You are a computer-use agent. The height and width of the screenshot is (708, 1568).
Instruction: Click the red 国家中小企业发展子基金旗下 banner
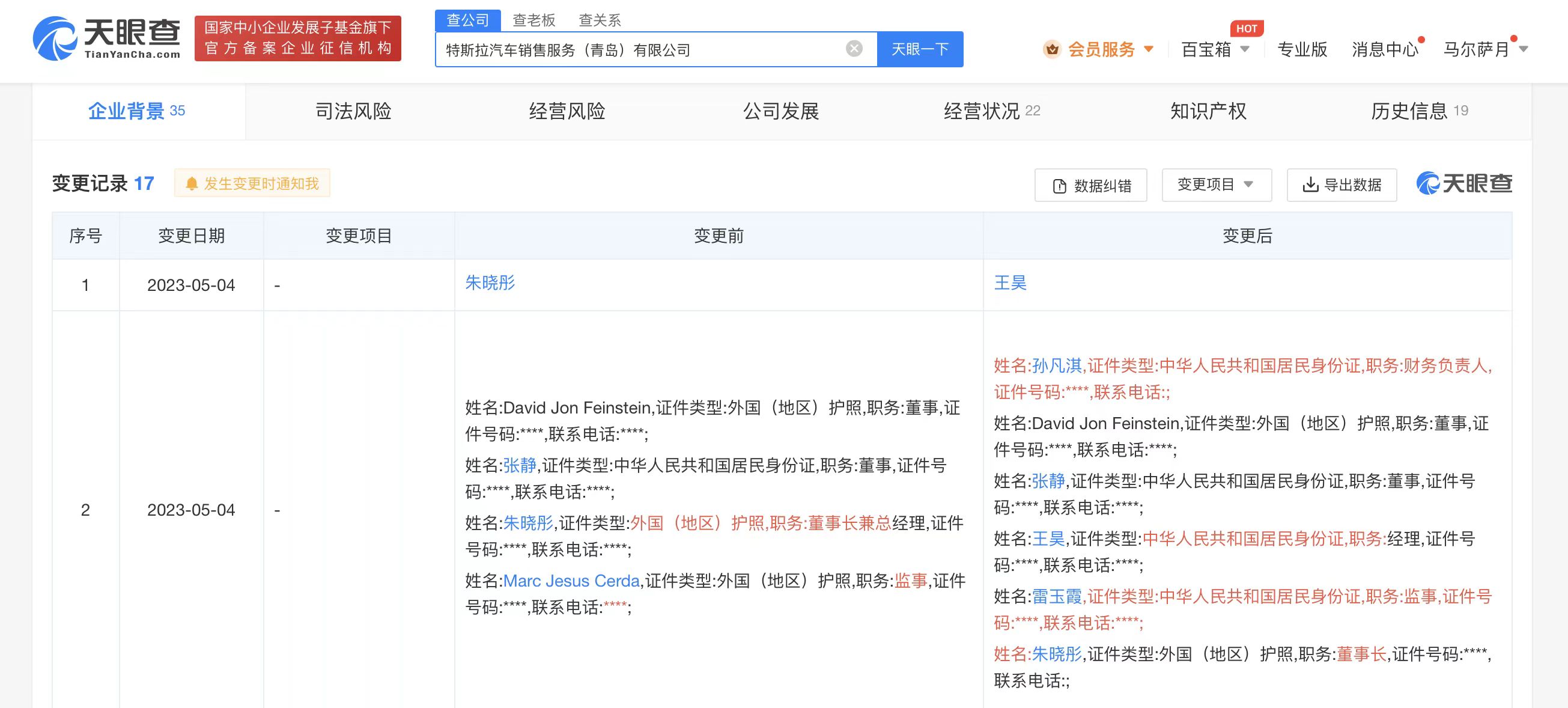297,38
